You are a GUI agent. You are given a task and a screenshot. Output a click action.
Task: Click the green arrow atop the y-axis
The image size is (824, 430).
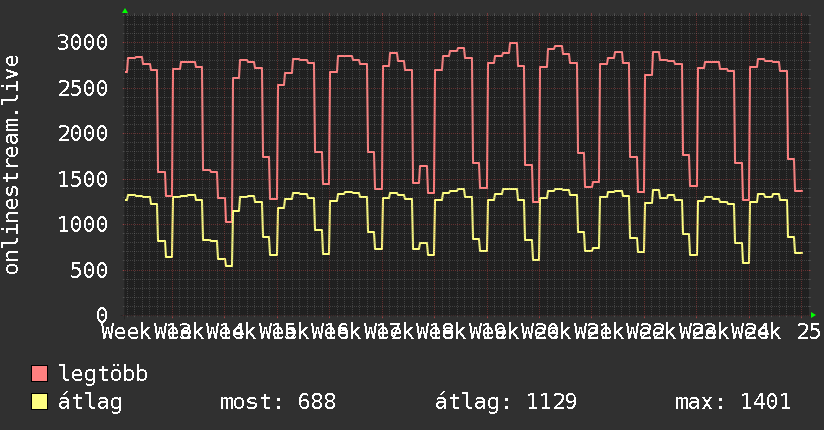point(125,11)
